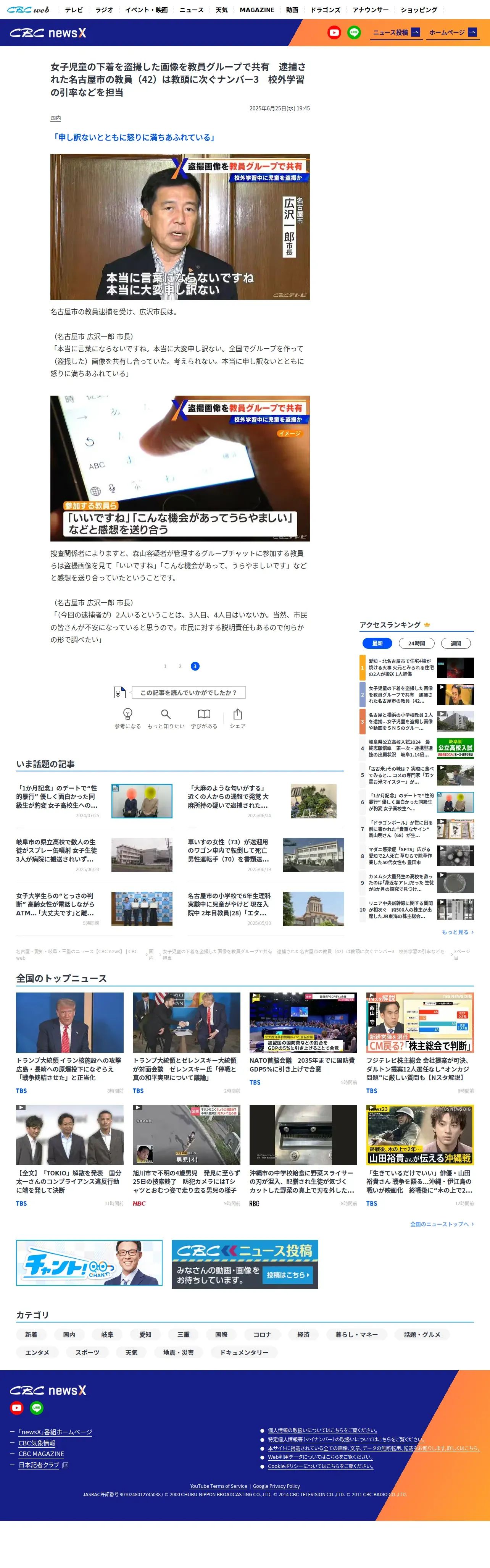Open the NATO首脳会議 news card
The height and width of the screenshot is (1568, 490).
[x=303, y=1038]
